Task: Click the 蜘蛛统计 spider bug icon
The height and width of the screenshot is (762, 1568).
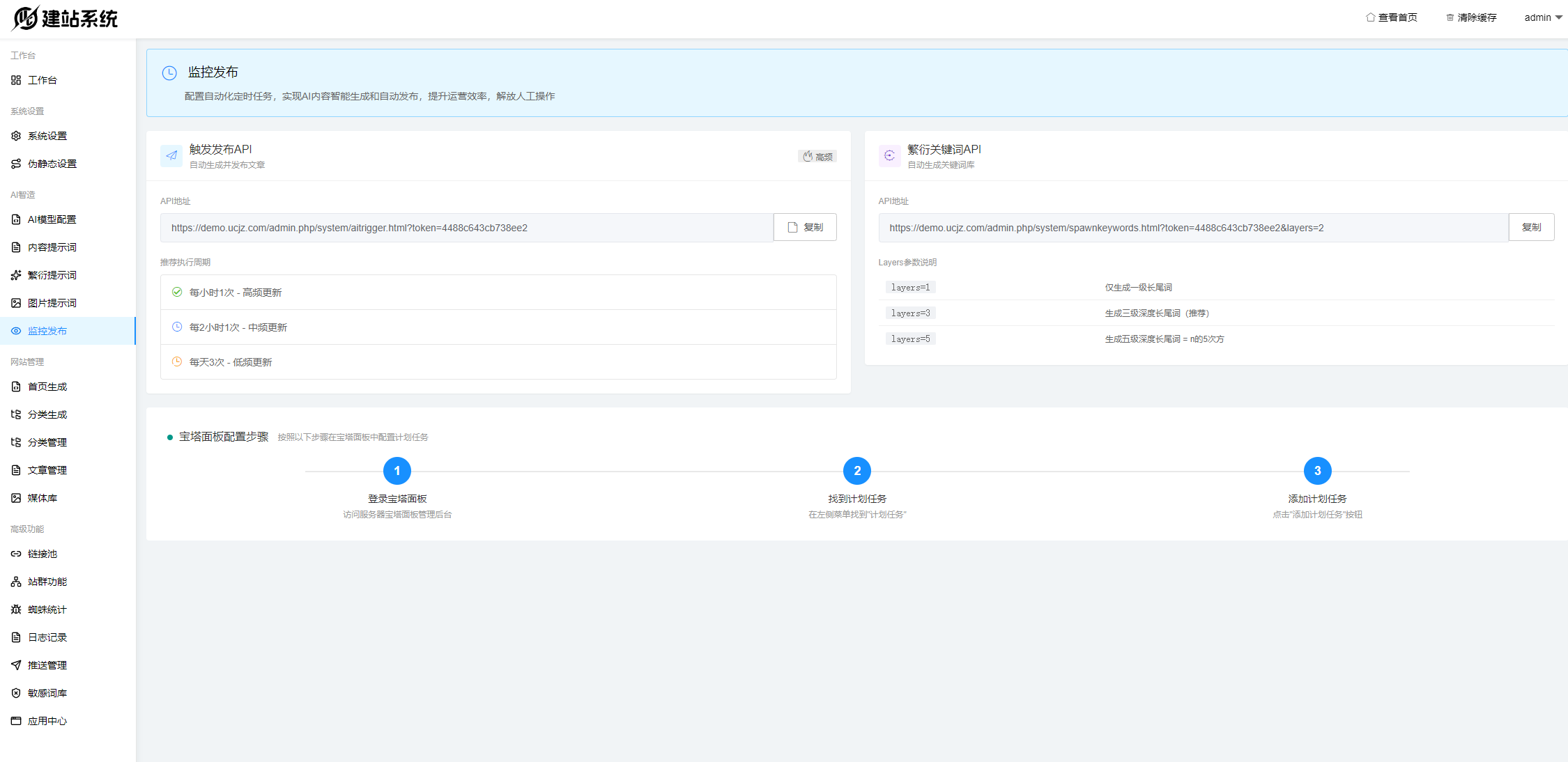Action: pos(16,609)
